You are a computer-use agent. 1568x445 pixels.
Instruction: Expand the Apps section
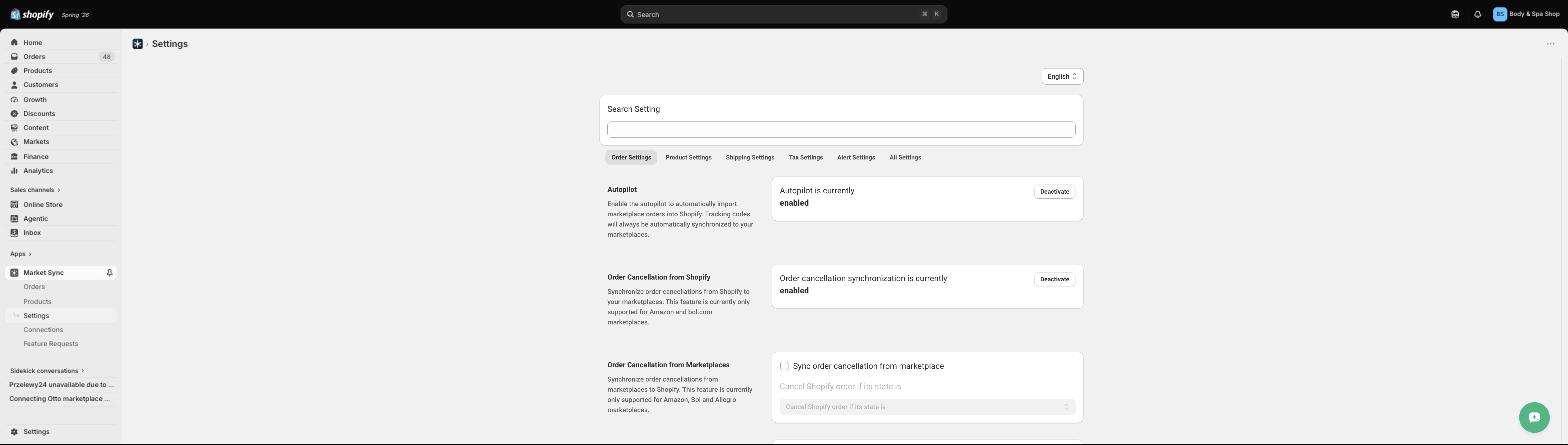click(20, 254)
